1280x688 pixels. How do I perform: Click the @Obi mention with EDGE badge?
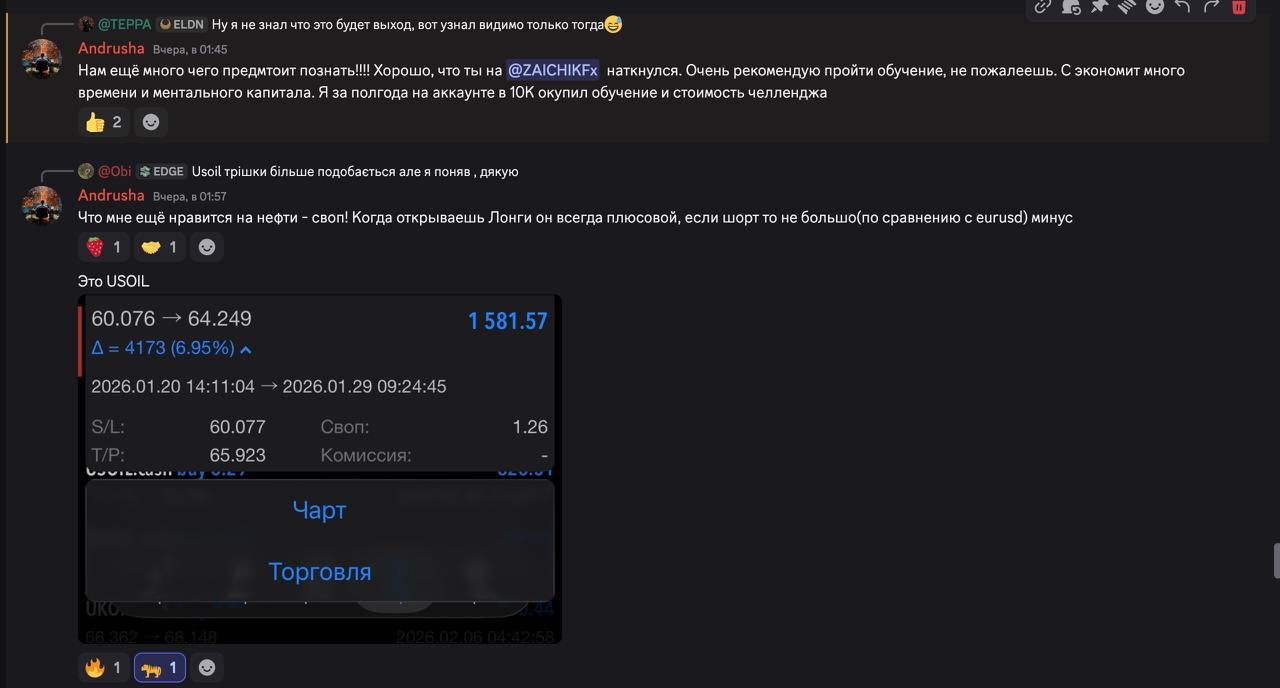pos(106,171)
